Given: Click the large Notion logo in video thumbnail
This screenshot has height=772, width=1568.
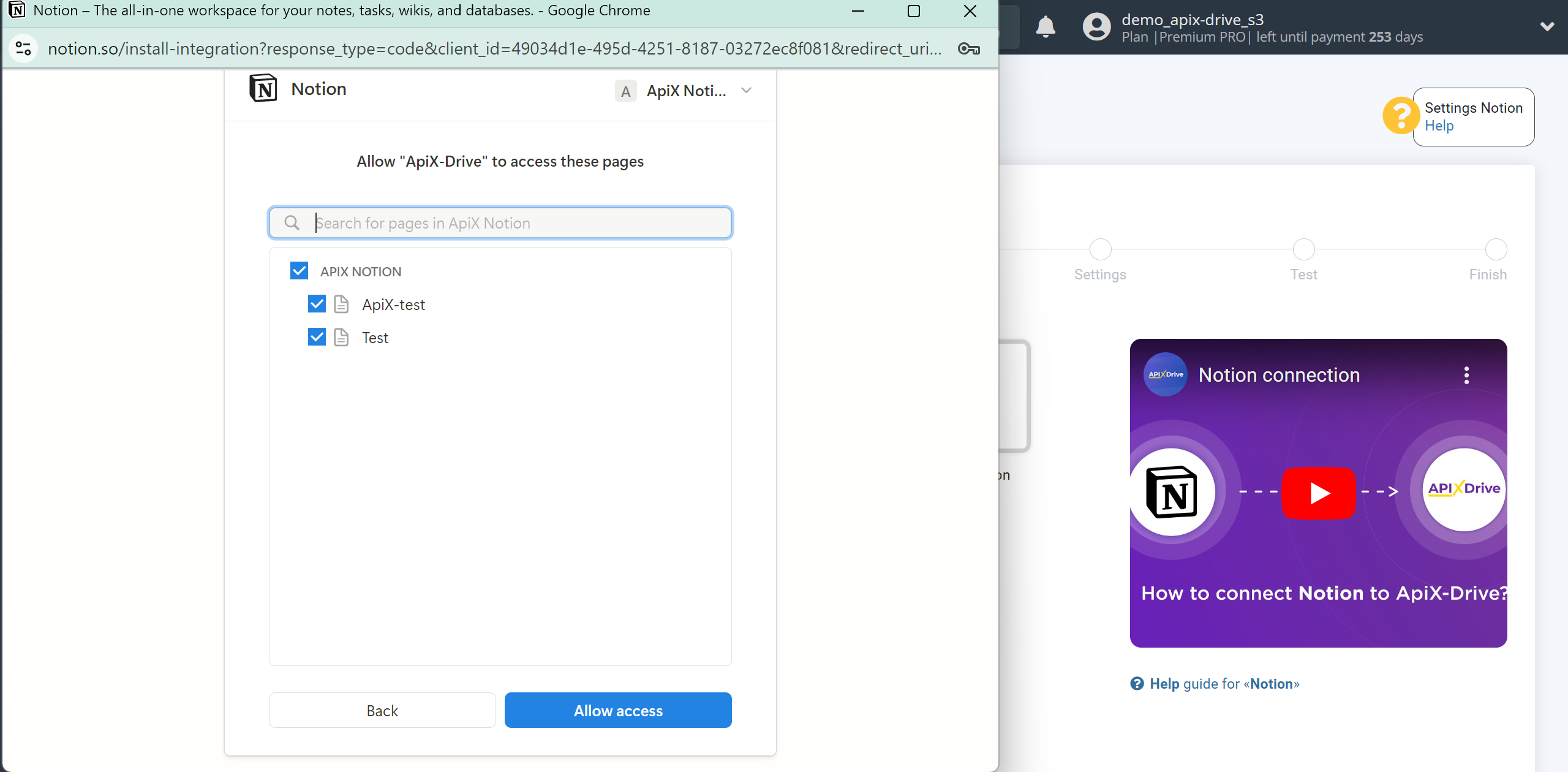Looking at the screenshot, I should (x=1171, y=492).
